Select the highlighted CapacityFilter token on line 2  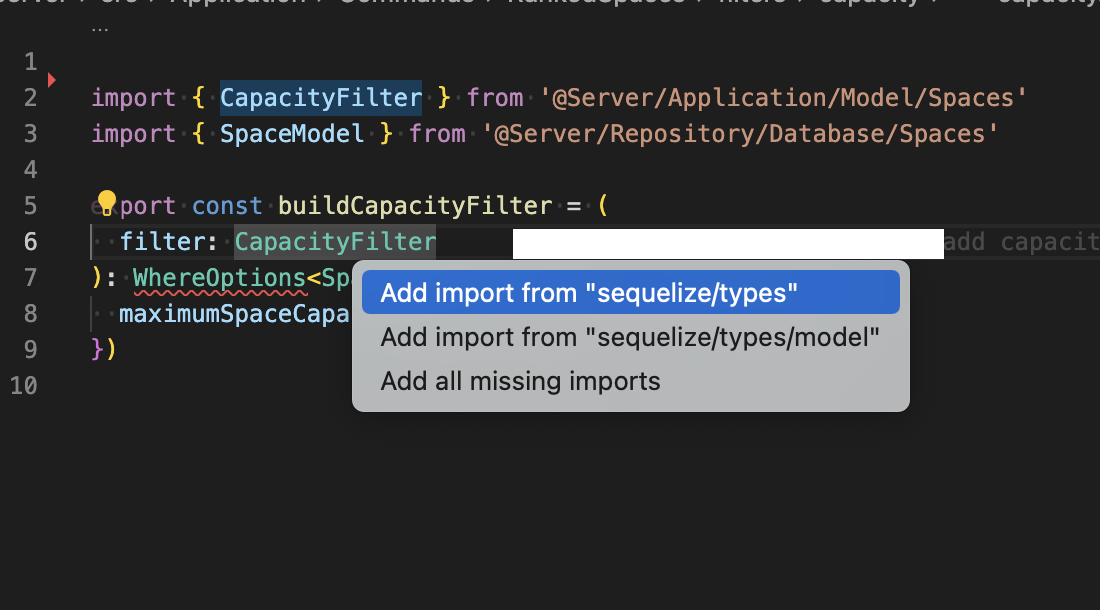coord(320,97)
